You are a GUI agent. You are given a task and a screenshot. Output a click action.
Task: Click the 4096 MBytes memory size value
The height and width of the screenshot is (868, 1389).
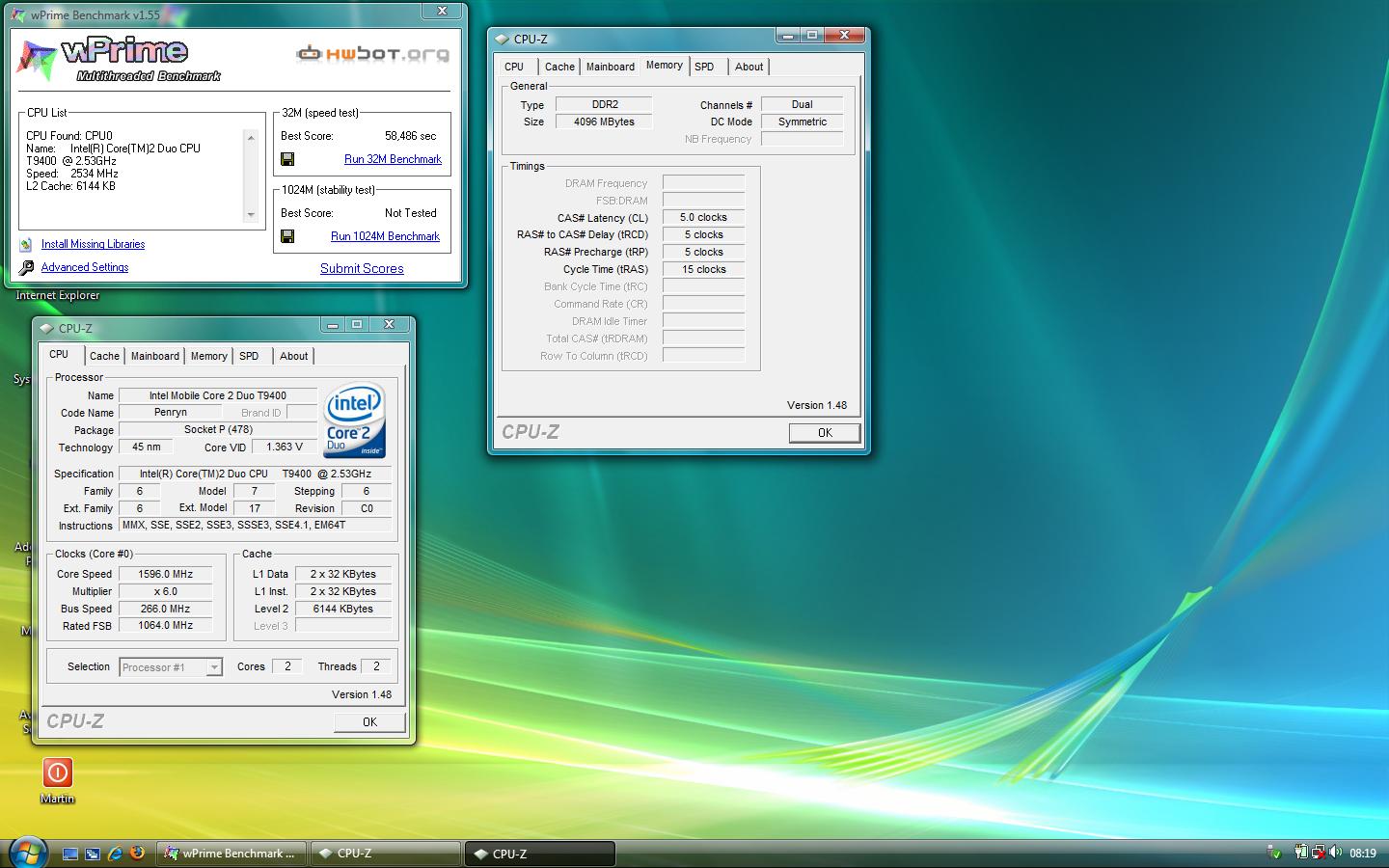pos(604,122)
